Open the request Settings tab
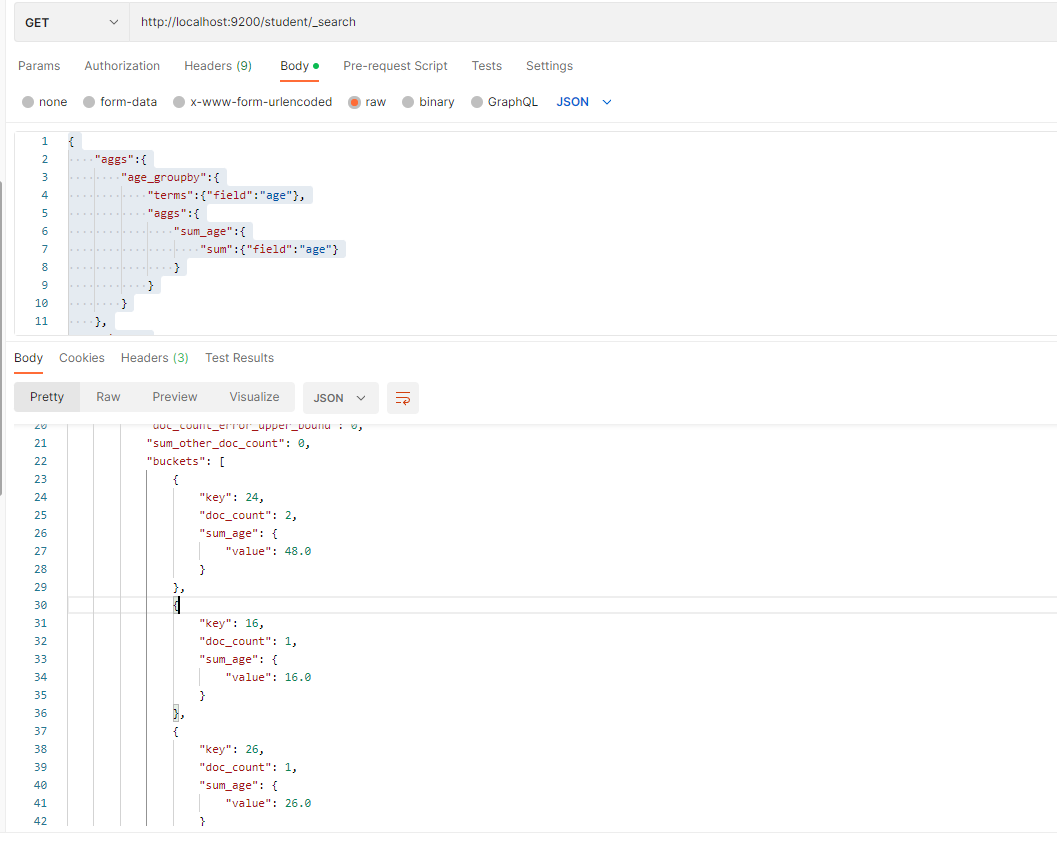The width and height of the screenshot is (1057, 851). pos(549,66)
